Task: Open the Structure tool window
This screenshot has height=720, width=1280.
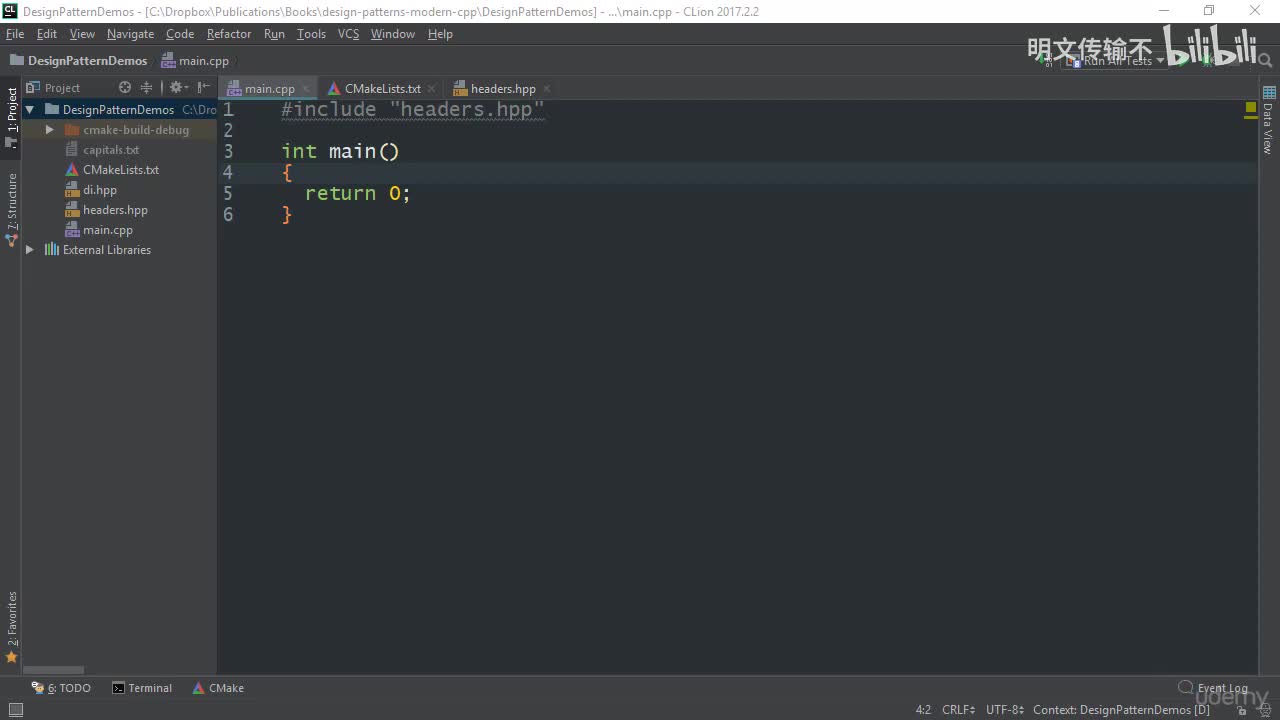Action: (x=12, y=209)
